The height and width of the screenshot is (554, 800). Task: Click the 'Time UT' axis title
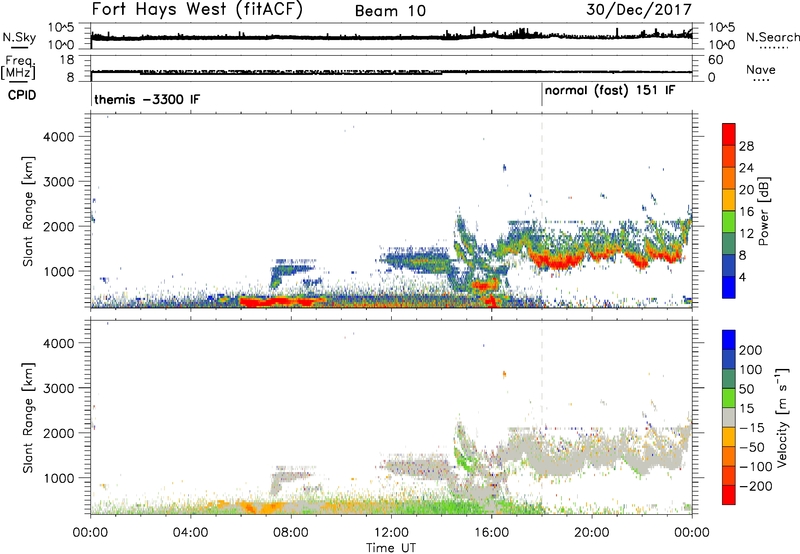(x=391, y=547)
